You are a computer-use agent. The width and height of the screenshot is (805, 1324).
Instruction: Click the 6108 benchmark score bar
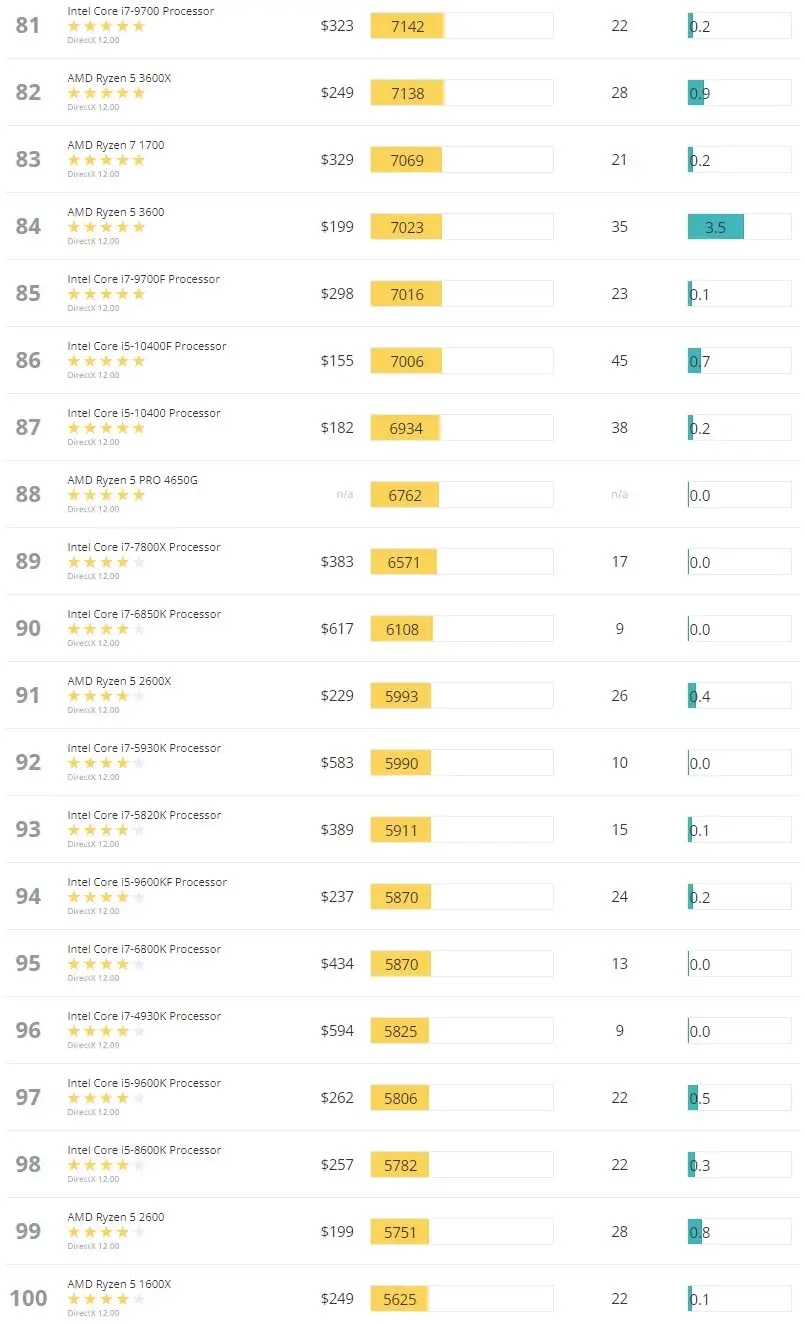pyautogui.click(x=402, y=629)
